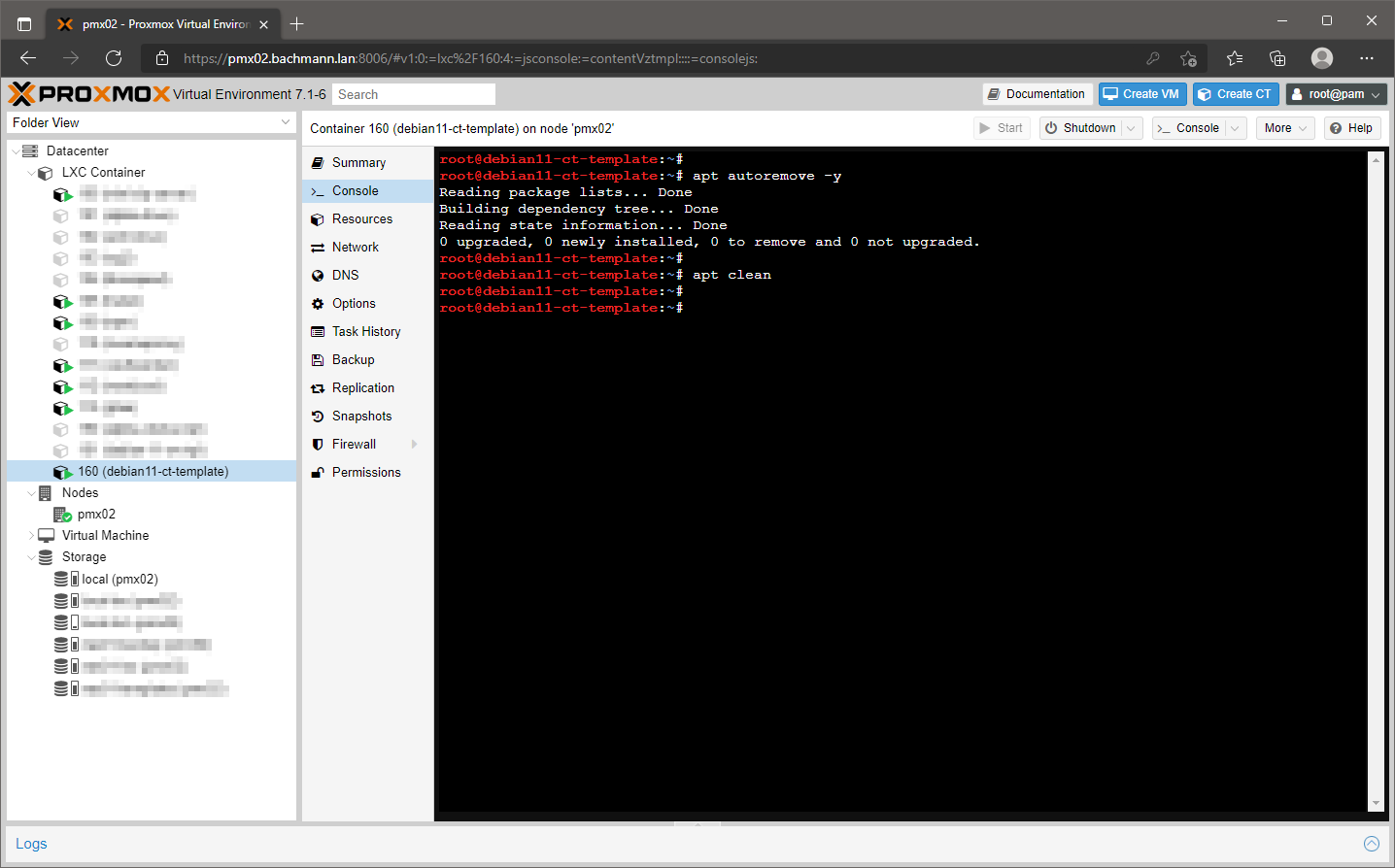Open the root@pam user menu
This screenshot has width=1395, height=868.
click(x=1336, y=93)
